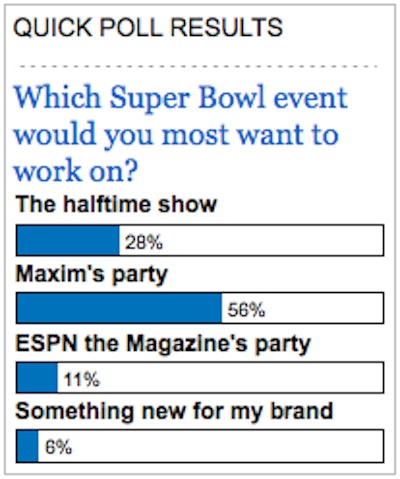Viewport: 400px width, 479px height.
Task: Click the empty portion of halftime show bar
Action: point(251,240)
